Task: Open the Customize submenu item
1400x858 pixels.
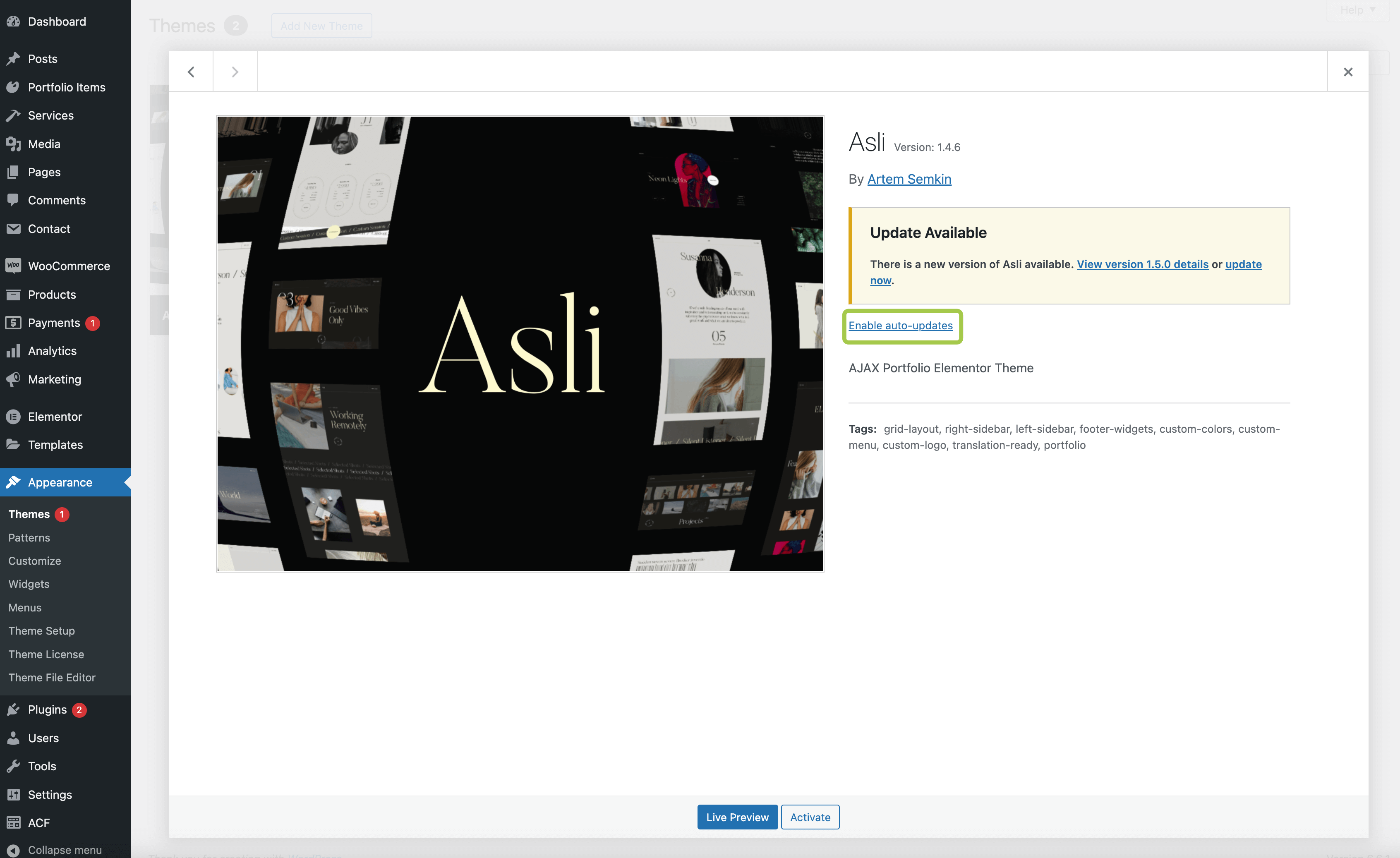Action: 35,561
